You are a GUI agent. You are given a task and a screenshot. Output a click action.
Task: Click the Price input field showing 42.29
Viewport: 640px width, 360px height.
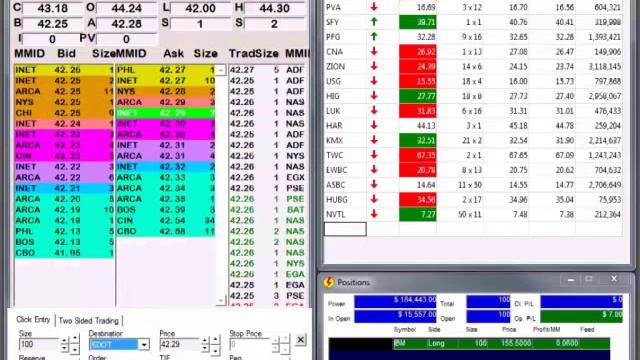point(179,344)
